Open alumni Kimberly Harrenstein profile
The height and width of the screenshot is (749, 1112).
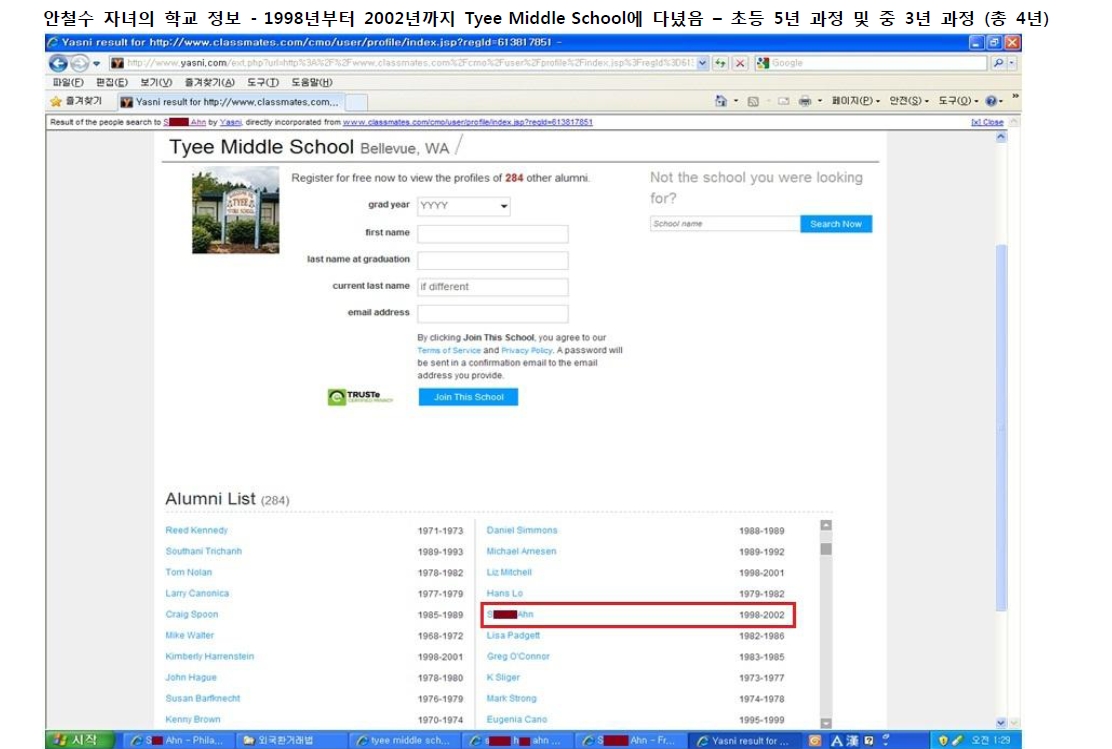tap(209, 656)
